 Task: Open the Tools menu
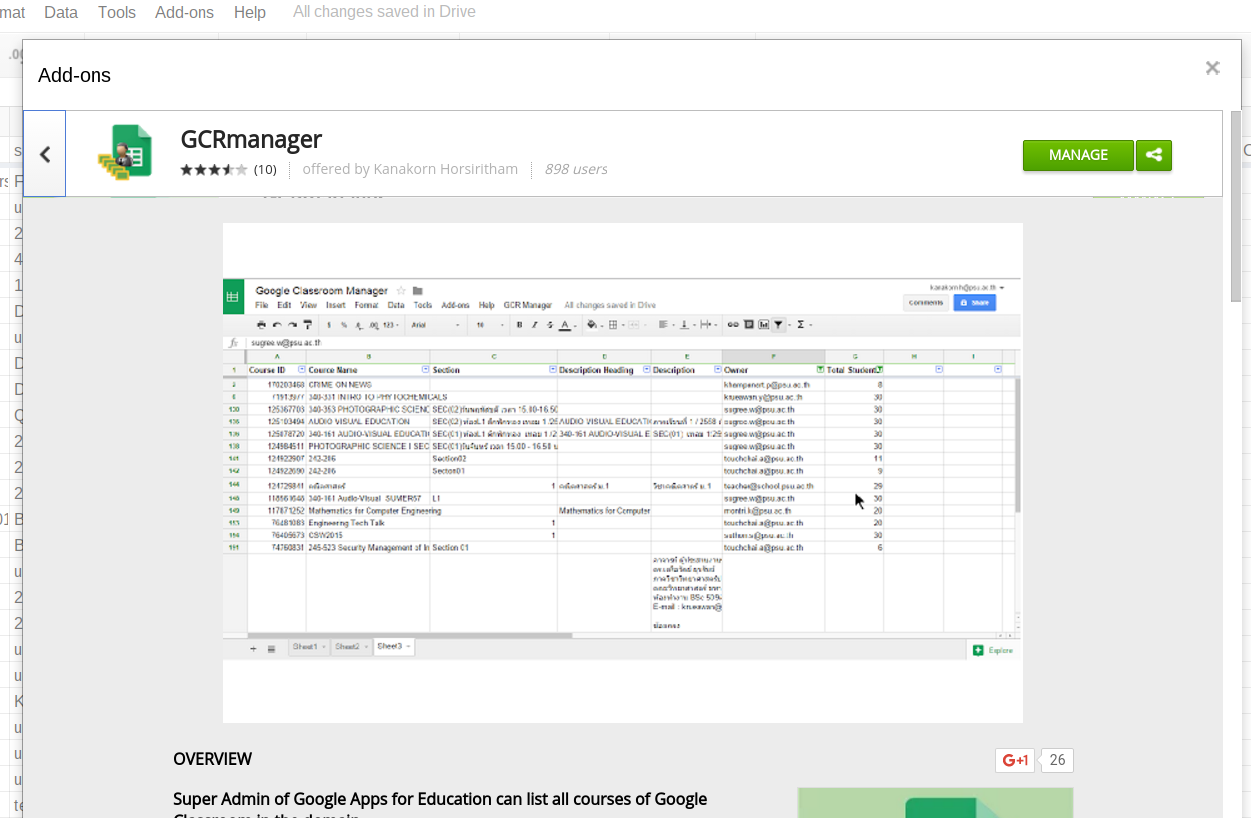click(x=117, y=12)
